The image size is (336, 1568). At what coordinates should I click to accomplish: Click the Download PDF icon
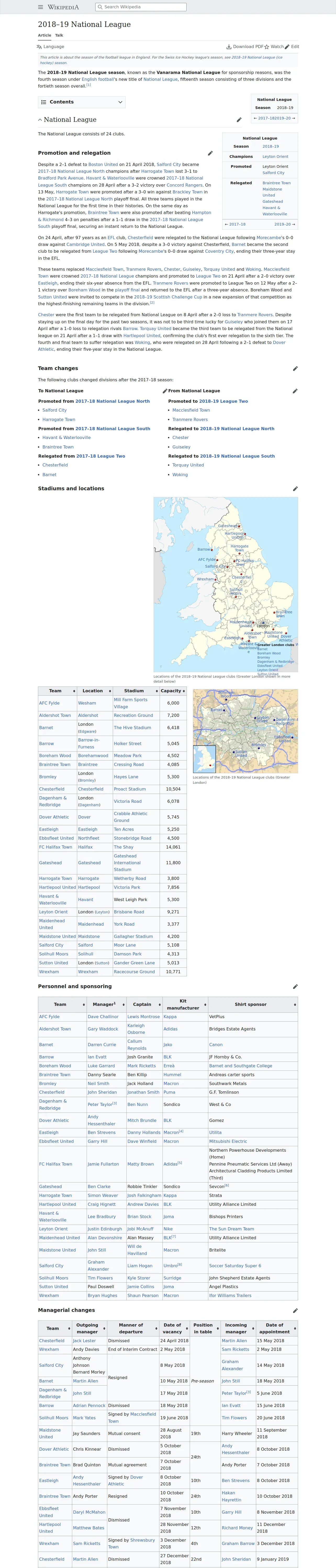(229, 46)
